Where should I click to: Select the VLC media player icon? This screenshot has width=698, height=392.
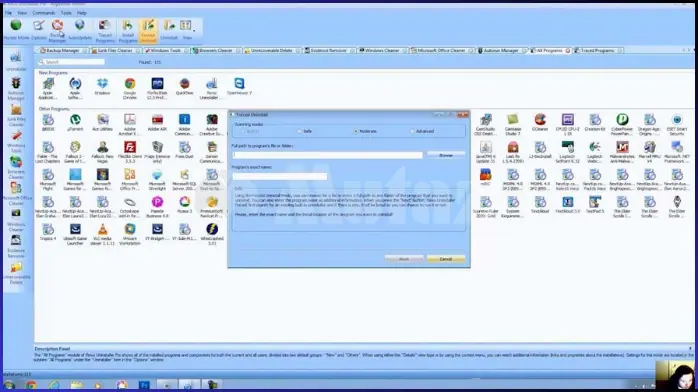tap(102, 234)
